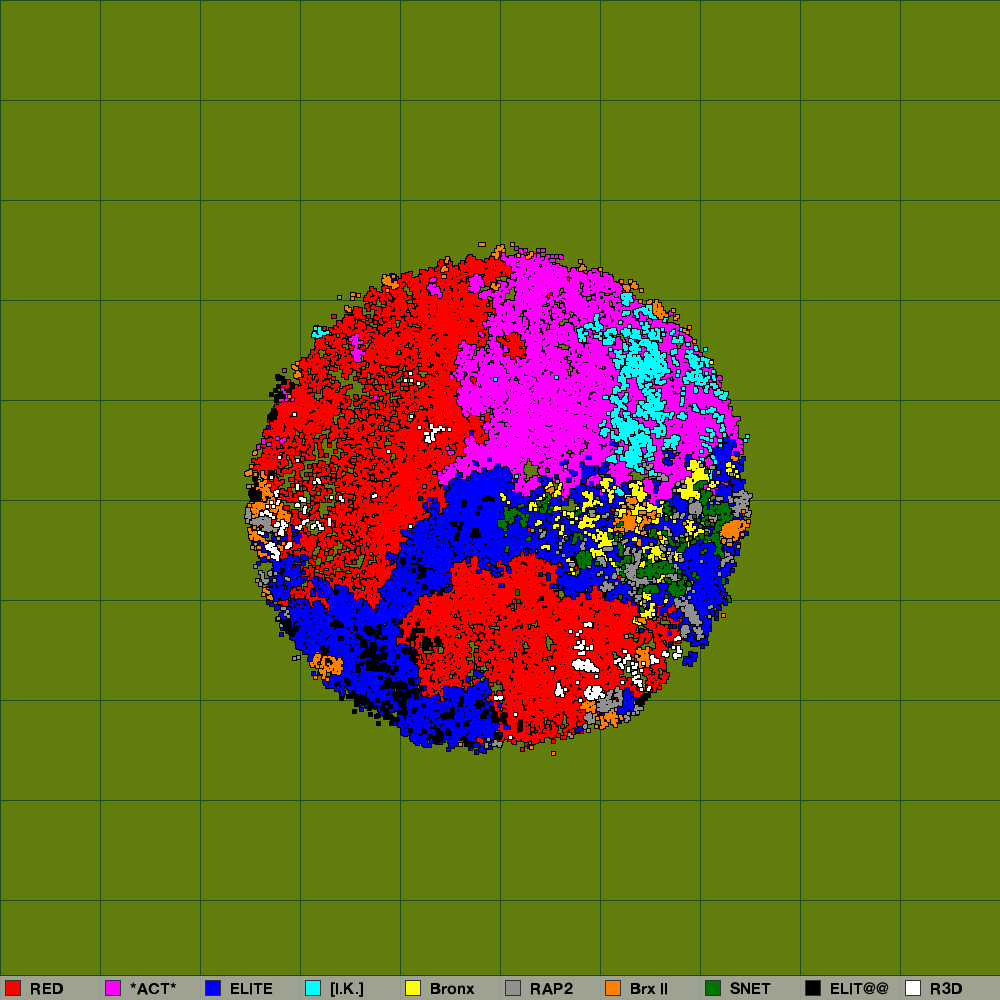This screenshot has width=1000, height=1000.
Task: Select the ELITE team name label
Action: point(251,989)
